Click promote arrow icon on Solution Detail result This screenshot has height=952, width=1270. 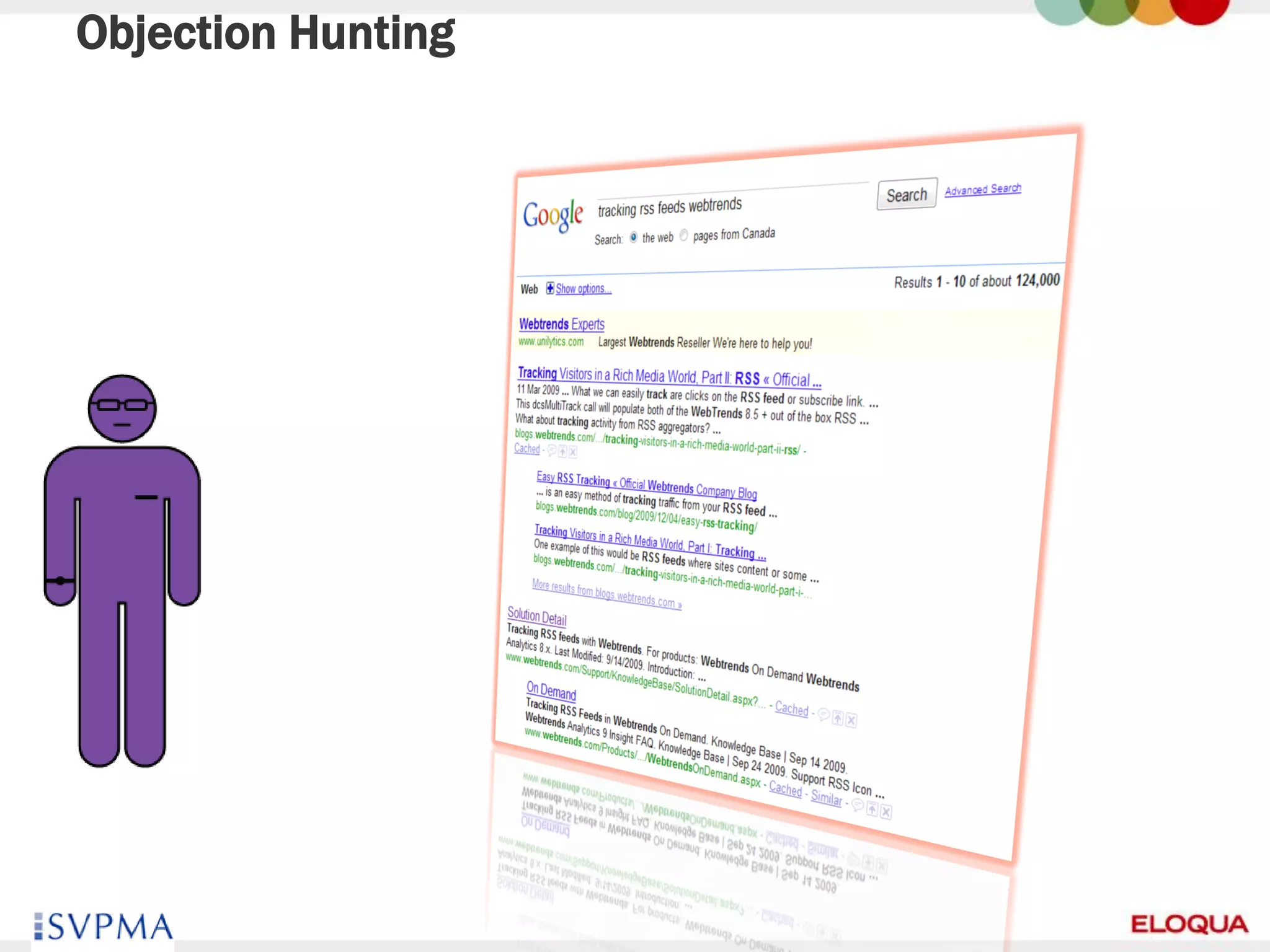[x=838, y=718]
